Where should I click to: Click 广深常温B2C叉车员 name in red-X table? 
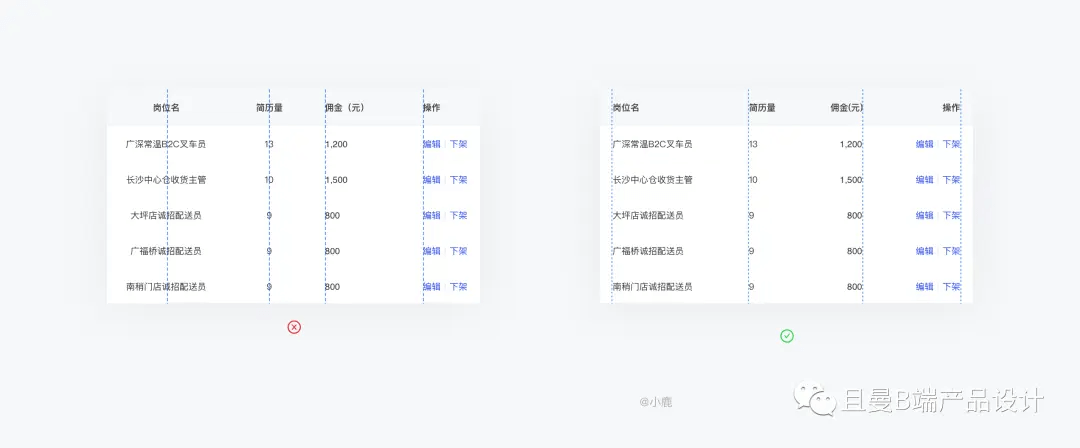[166, 144]
